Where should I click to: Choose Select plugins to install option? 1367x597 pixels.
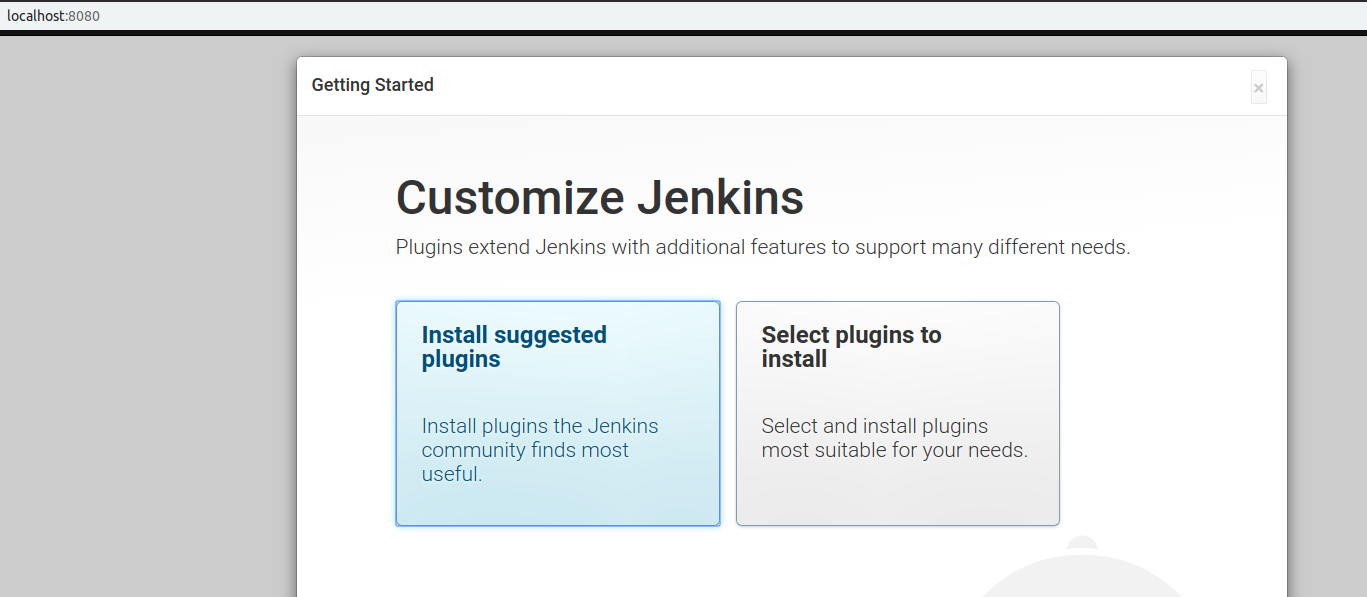[x=897, y=413]
